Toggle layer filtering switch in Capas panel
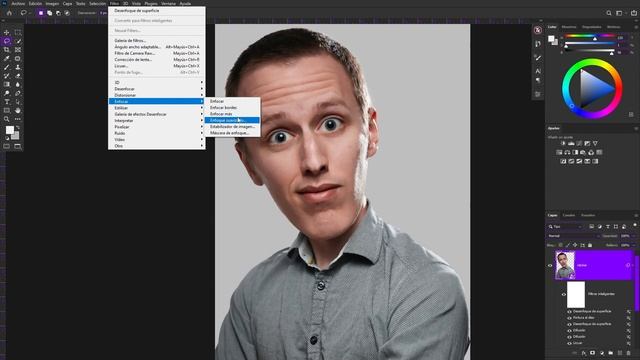 (635, 225)
